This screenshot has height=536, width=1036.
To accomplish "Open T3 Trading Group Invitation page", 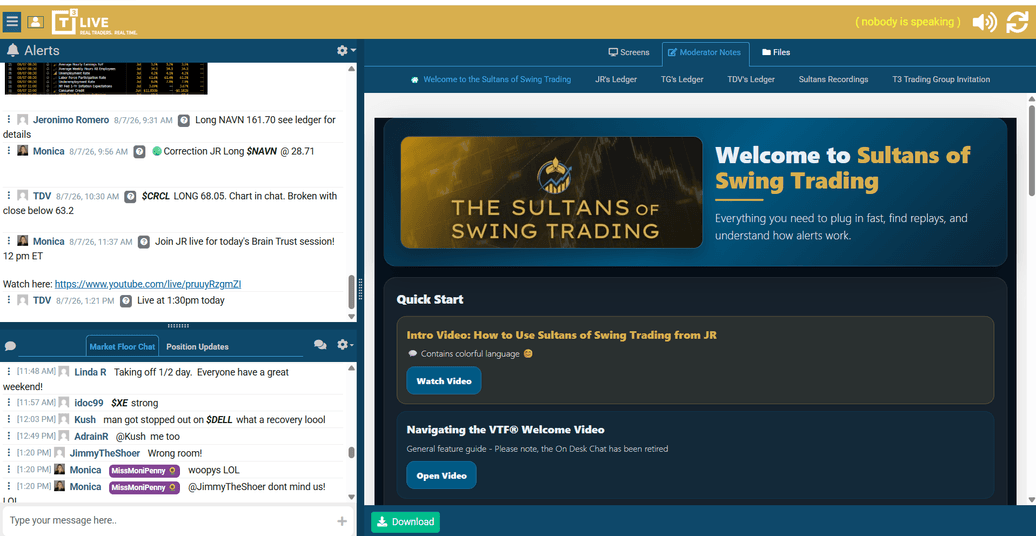I will coord(941,79).
